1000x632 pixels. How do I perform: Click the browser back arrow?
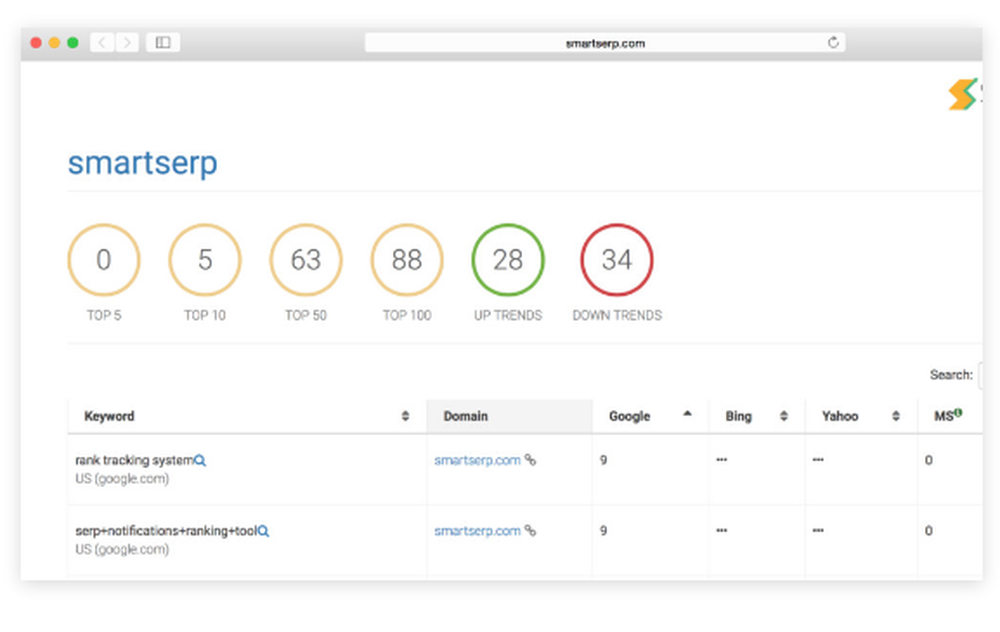(102, 43)
